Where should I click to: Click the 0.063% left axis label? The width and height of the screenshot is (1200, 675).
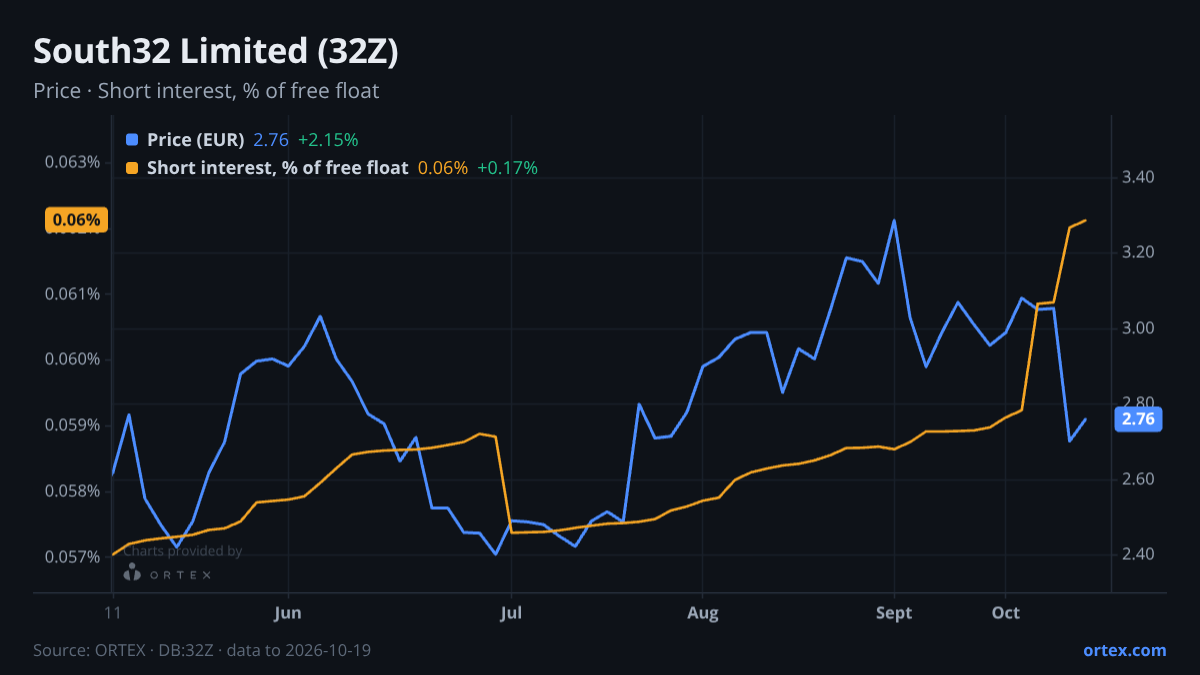point(73,162)
